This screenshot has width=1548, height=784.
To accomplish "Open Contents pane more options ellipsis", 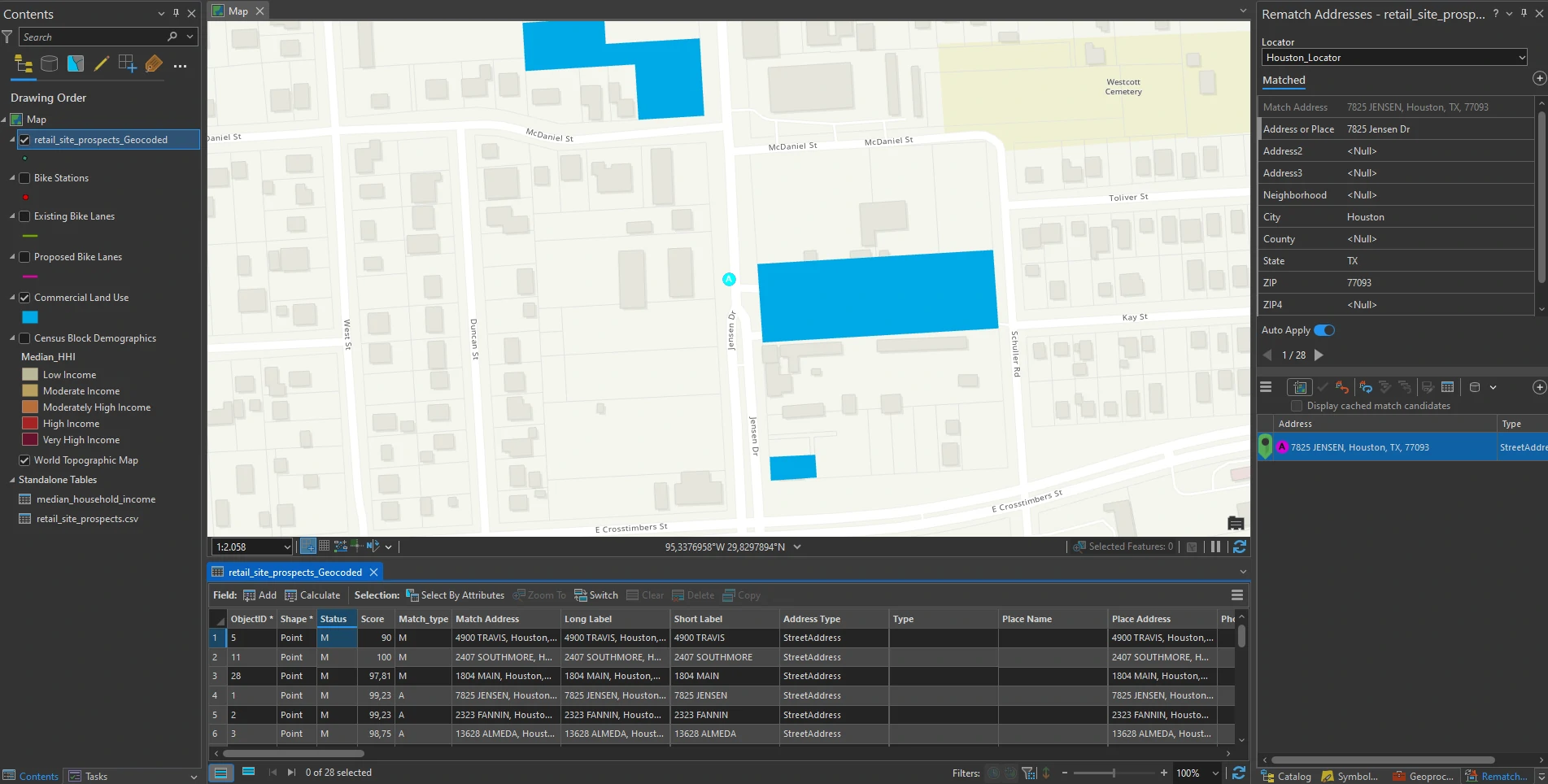I will 181,66.
